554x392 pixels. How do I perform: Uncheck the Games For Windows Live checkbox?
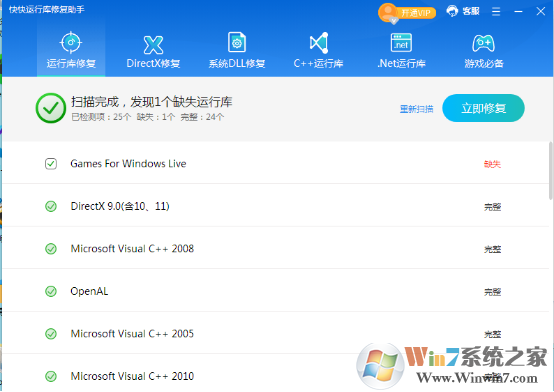pos(51,164)
